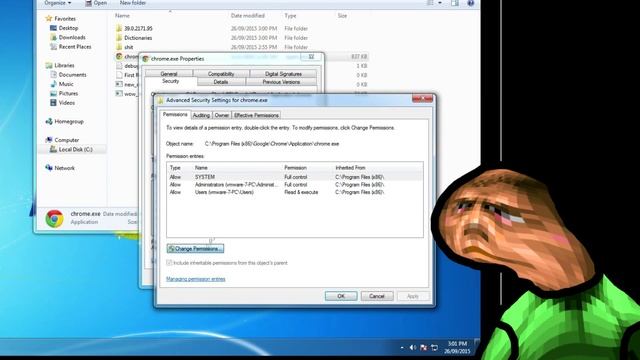Click the volume speaker icon in system tray
This screenshot has height=360, width=640.
(413, 347)
